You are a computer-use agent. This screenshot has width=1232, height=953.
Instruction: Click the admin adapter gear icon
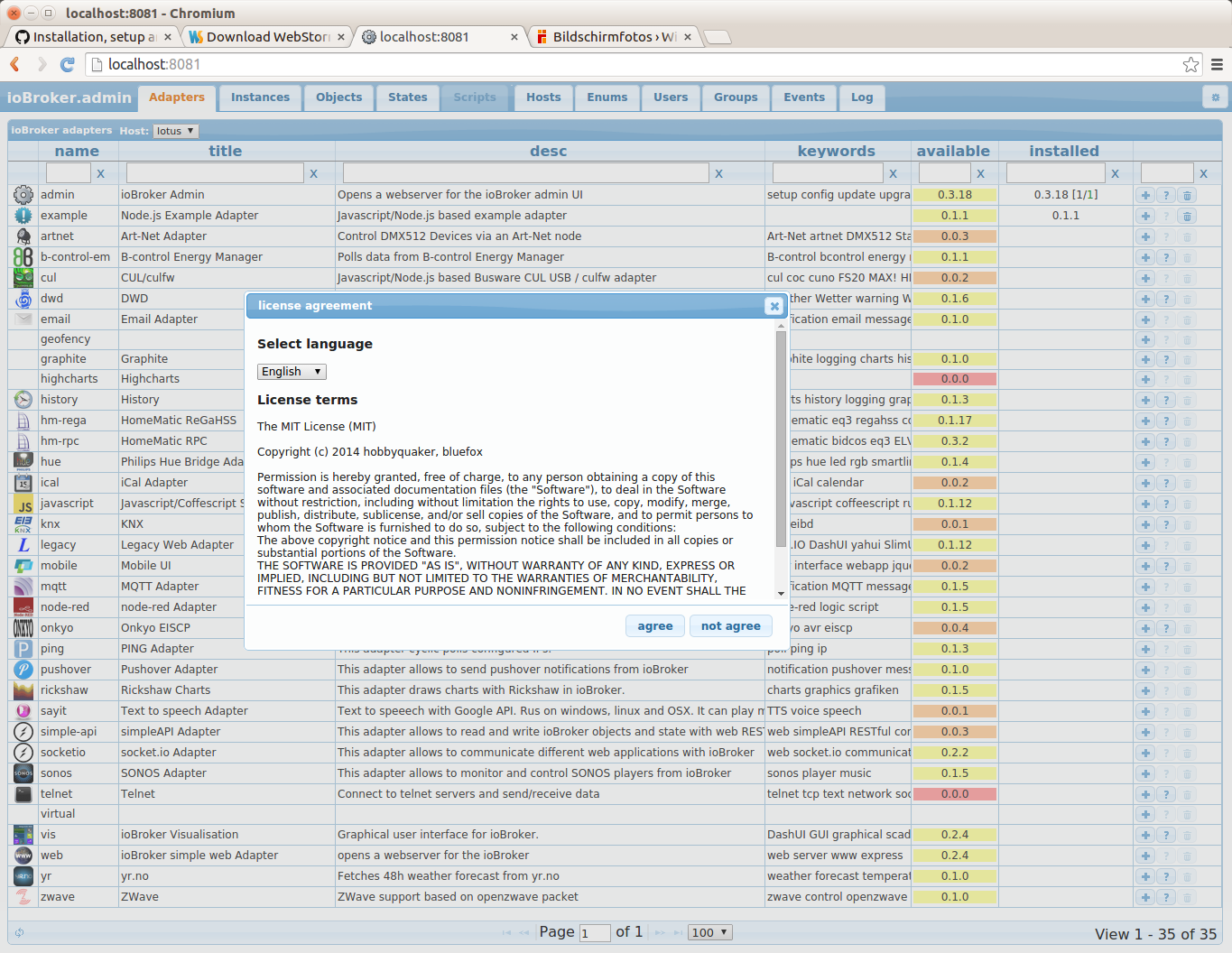coord(23,195)
